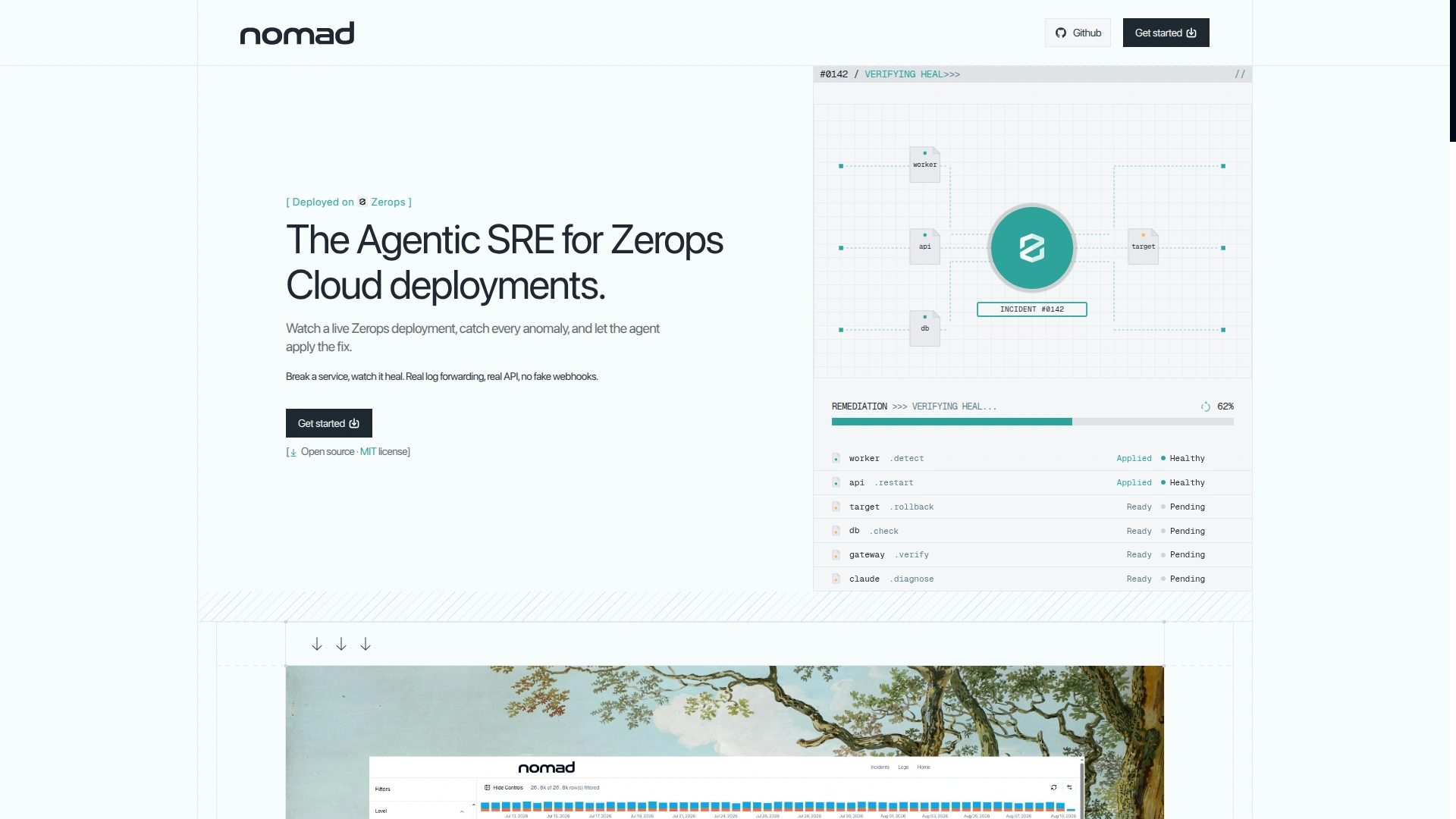Click the remediation progress bar

[x=1033, y=422]
